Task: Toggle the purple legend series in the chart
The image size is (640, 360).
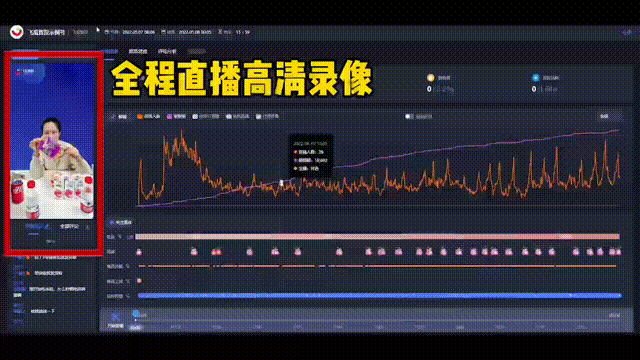Action: (x=176, y=116)
